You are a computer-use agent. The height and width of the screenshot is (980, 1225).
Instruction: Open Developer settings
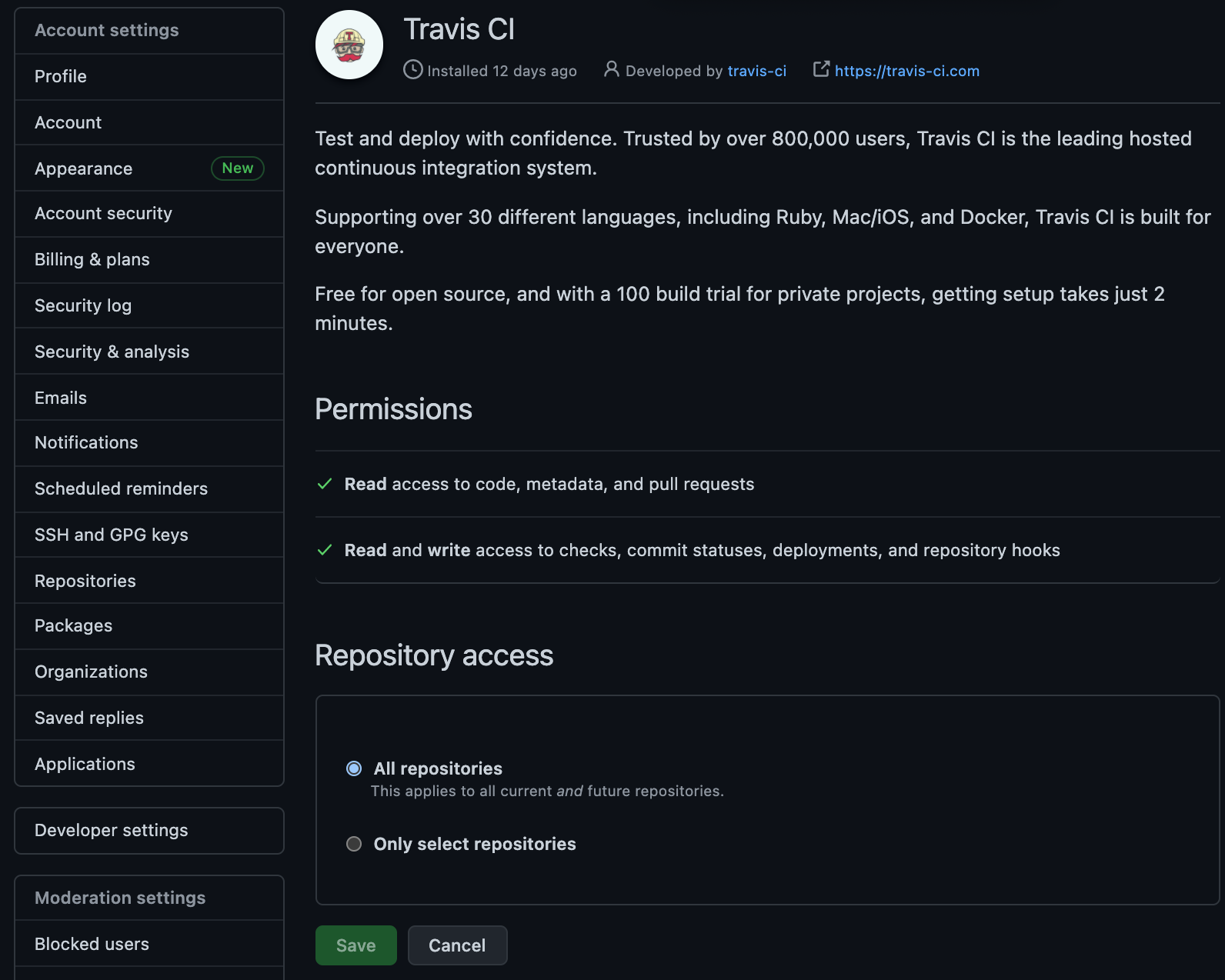click(111, 830)
